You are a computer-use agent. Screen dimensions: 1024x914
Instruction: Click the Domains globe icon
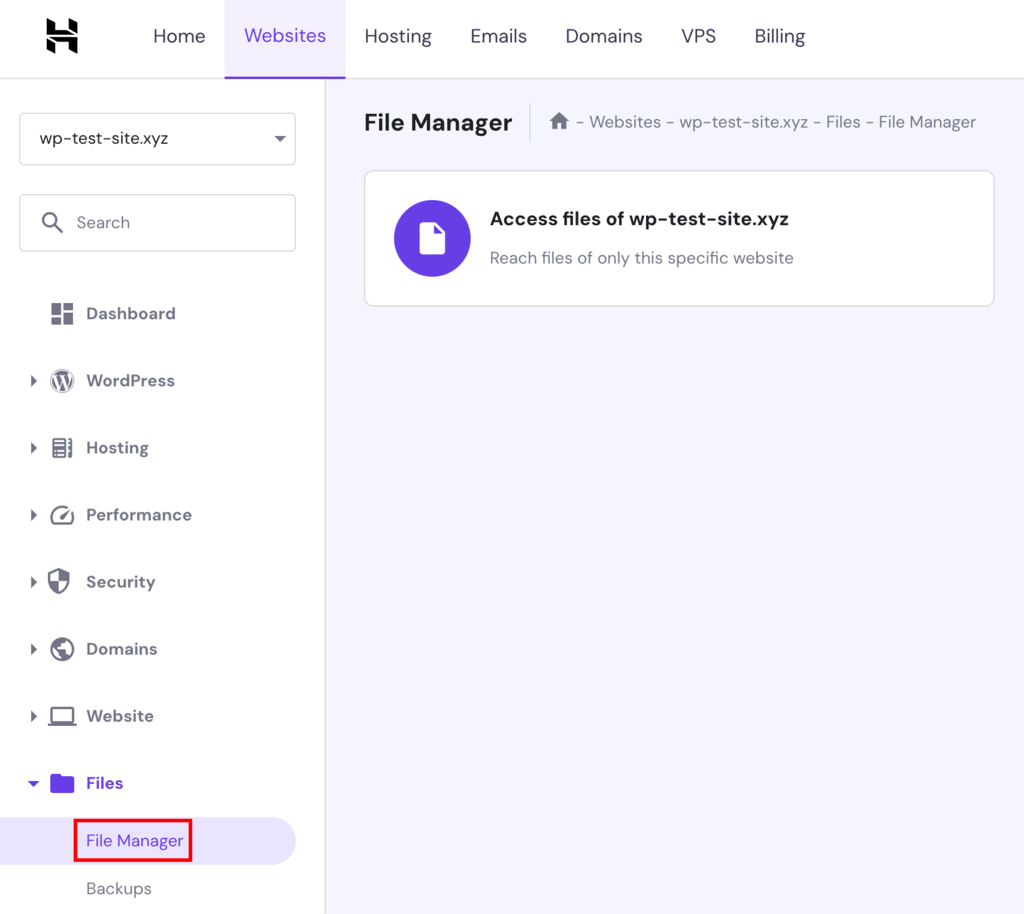click(62, 649)
